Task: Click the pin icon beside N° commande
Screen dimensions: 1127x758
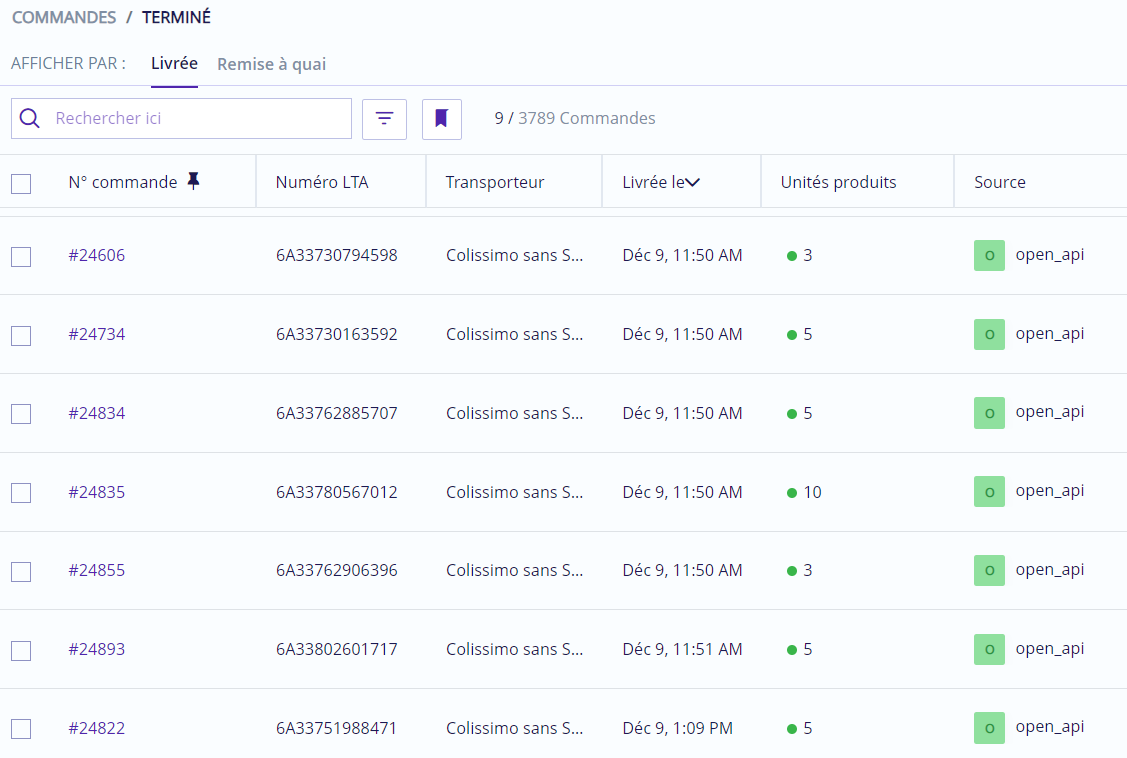Action: tap(193, 181)
